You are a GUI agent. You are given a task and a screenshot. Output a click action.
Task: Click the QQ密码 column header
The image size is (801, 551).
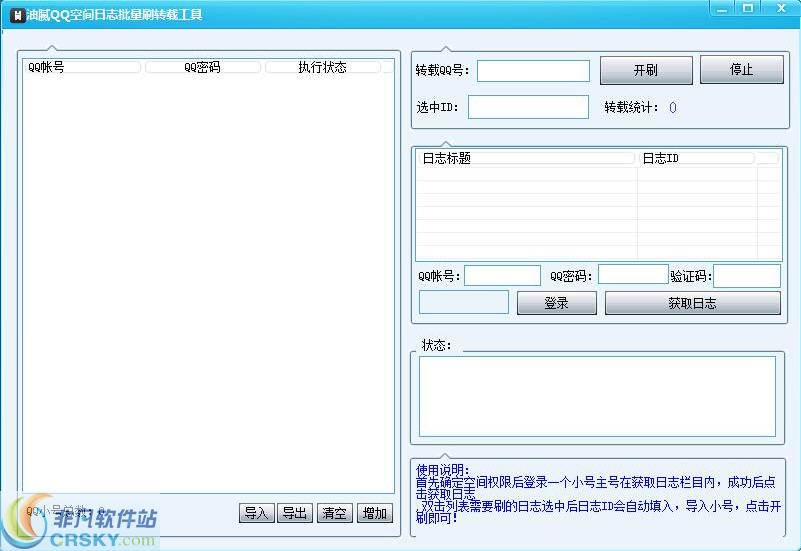(x=203, y=67)
